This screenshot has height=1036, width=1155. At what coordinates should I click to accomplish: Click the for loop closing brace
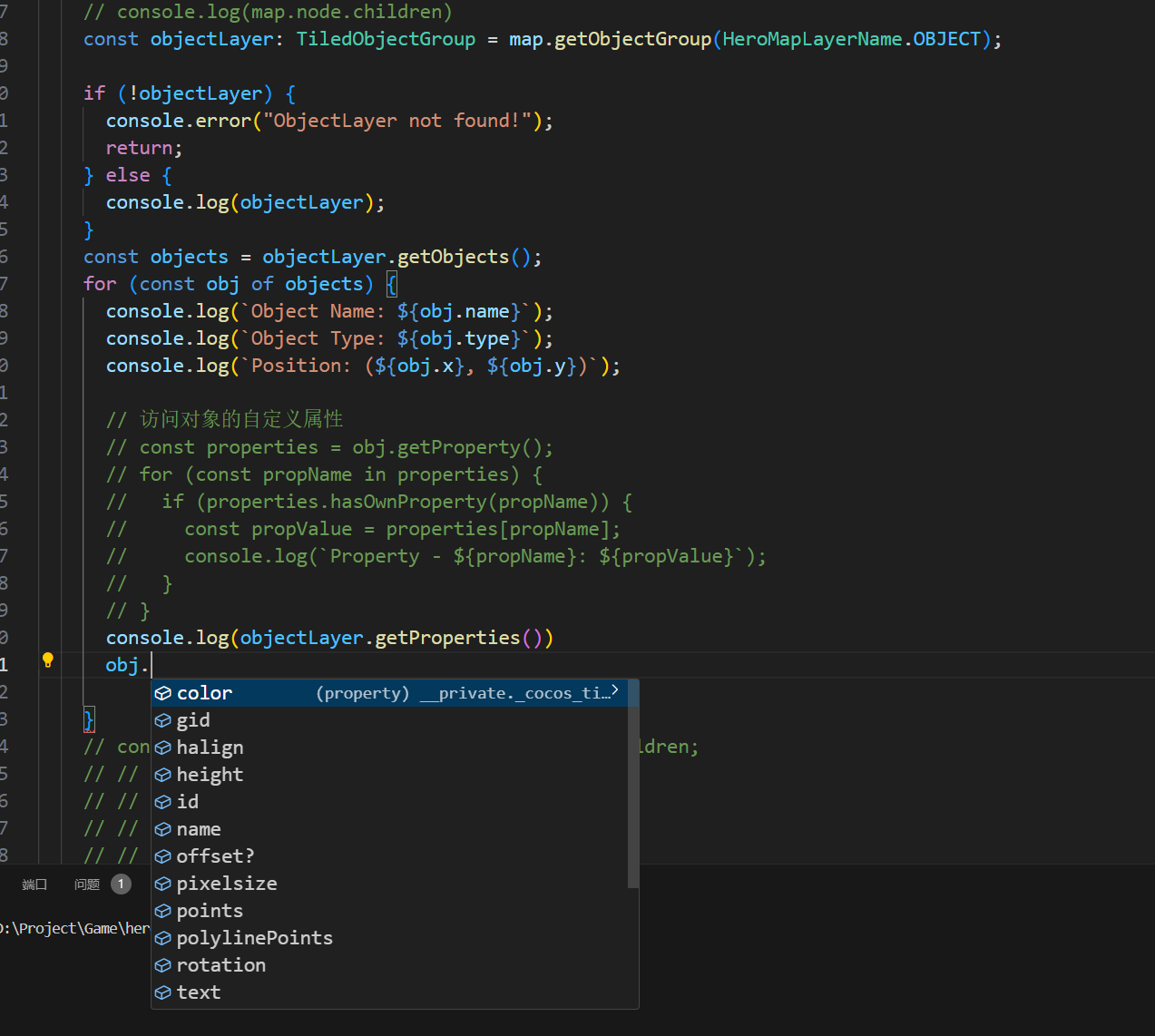[x=89, y=719]
